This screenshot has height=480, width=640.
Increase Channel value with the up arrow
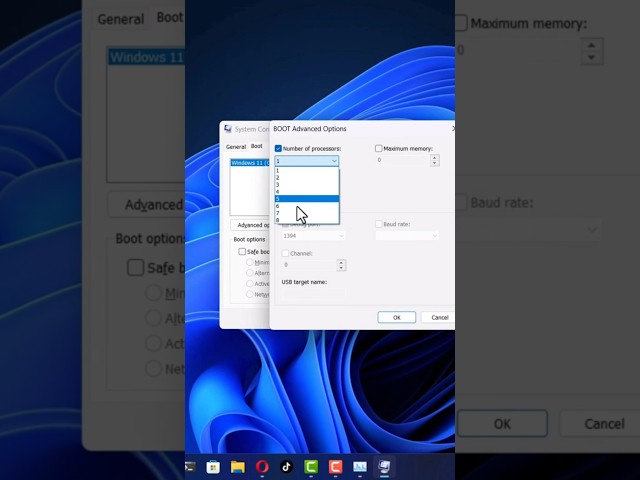point(342,262)
